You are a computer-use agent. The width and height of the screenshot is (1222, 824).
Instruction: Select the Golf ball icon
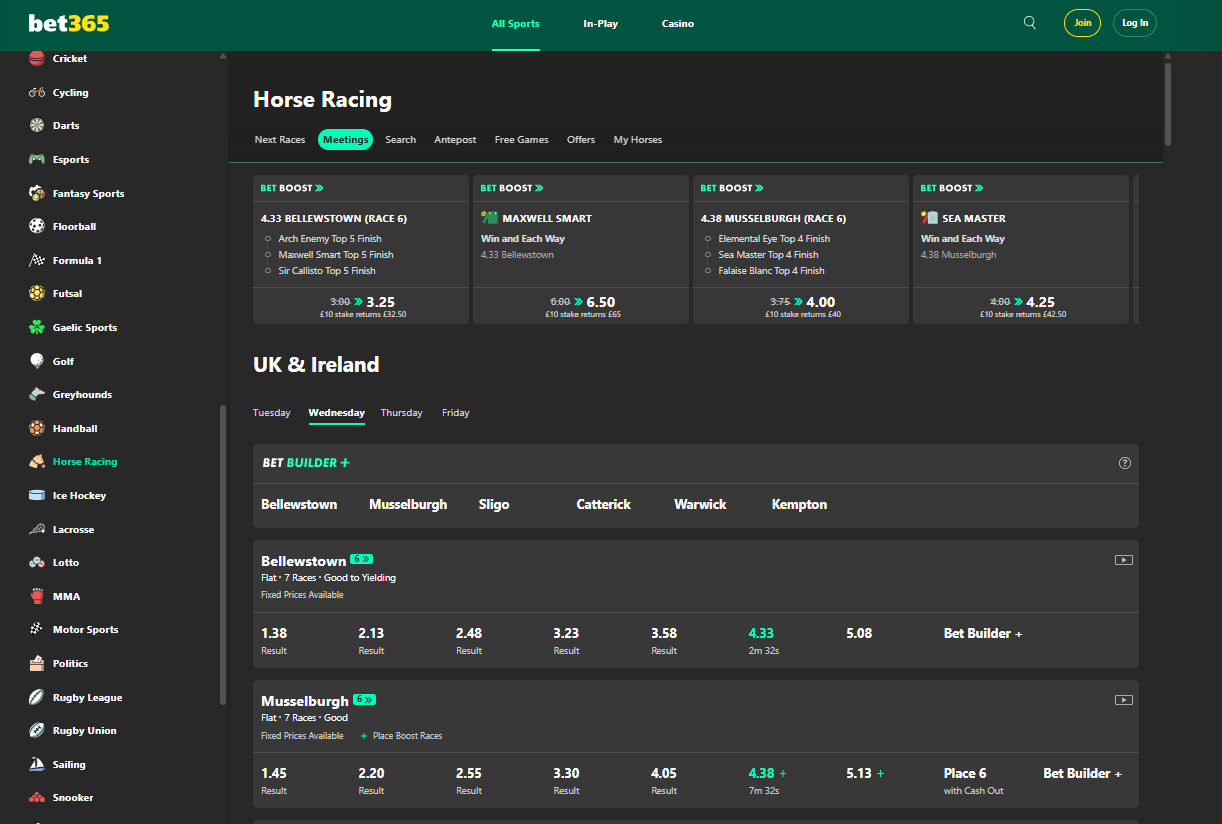37,361
